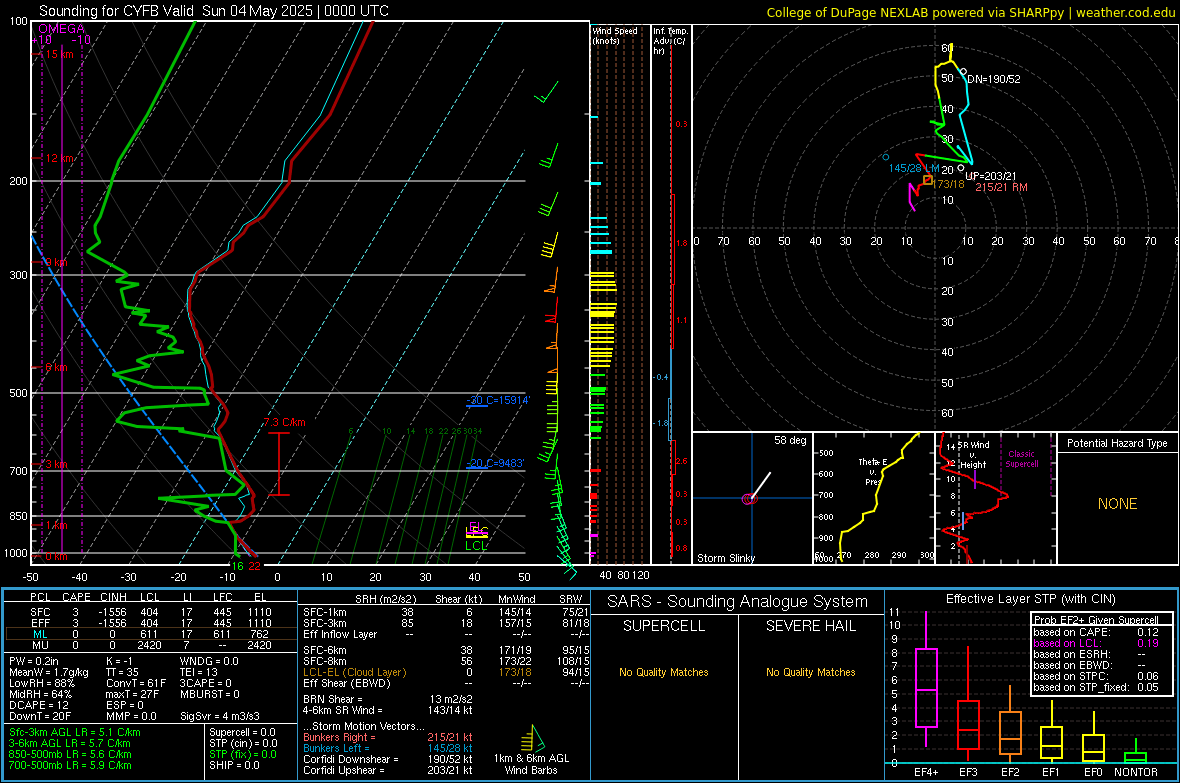Click the SEVERE HAIL SARS panel heading

(810, 626)
